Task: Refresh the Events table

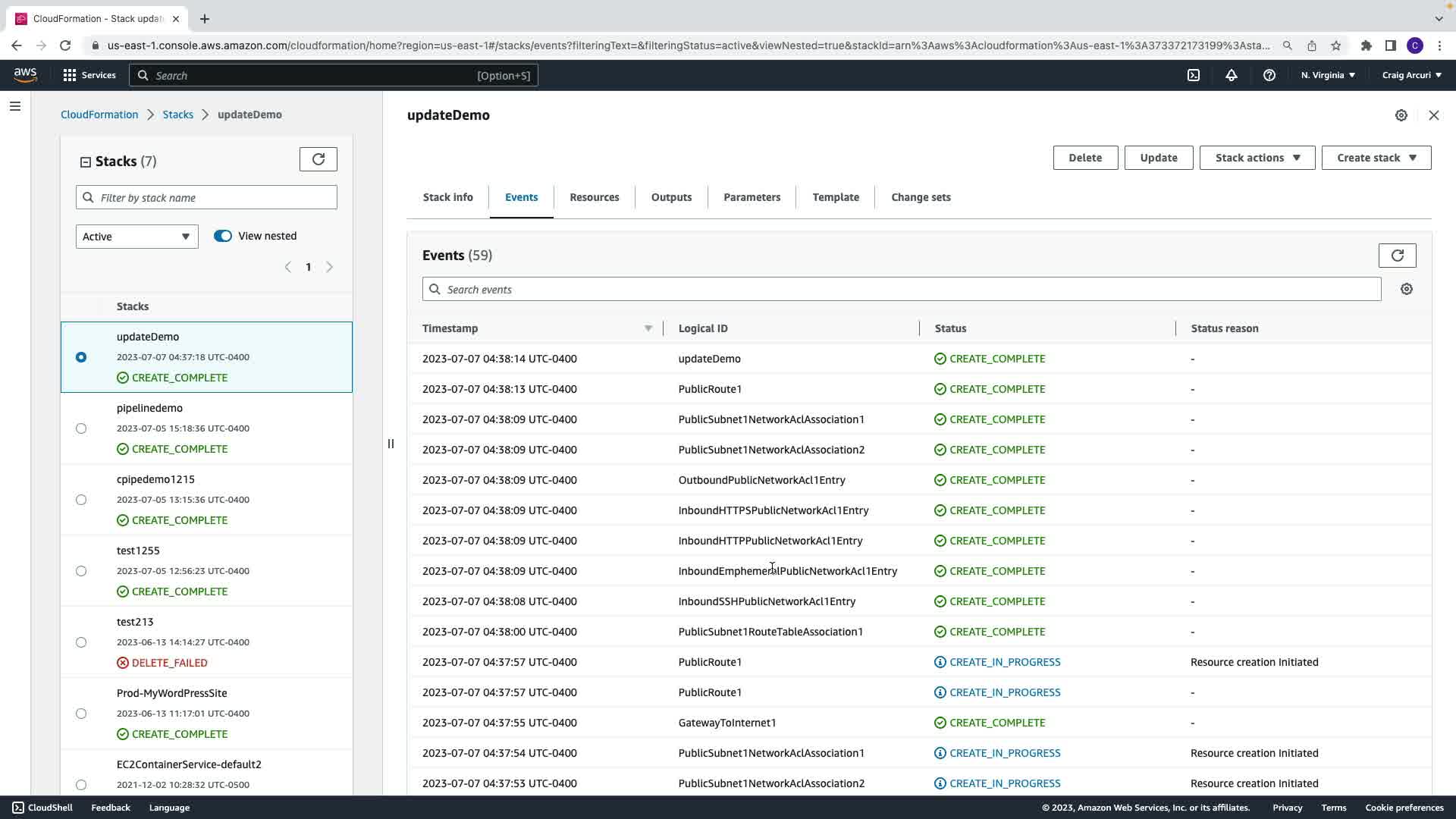Action: [1397, 256]
